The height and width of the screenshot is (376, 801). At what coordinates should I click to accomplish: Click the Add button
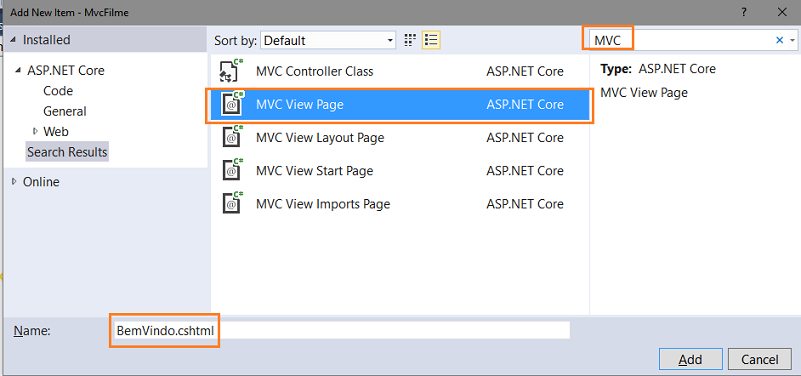click(x=690, y=360)
